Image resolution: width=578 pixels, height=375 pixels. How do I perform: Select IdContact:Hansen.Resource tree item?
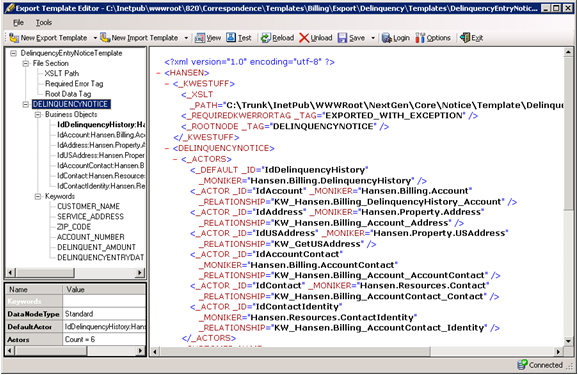101,176
